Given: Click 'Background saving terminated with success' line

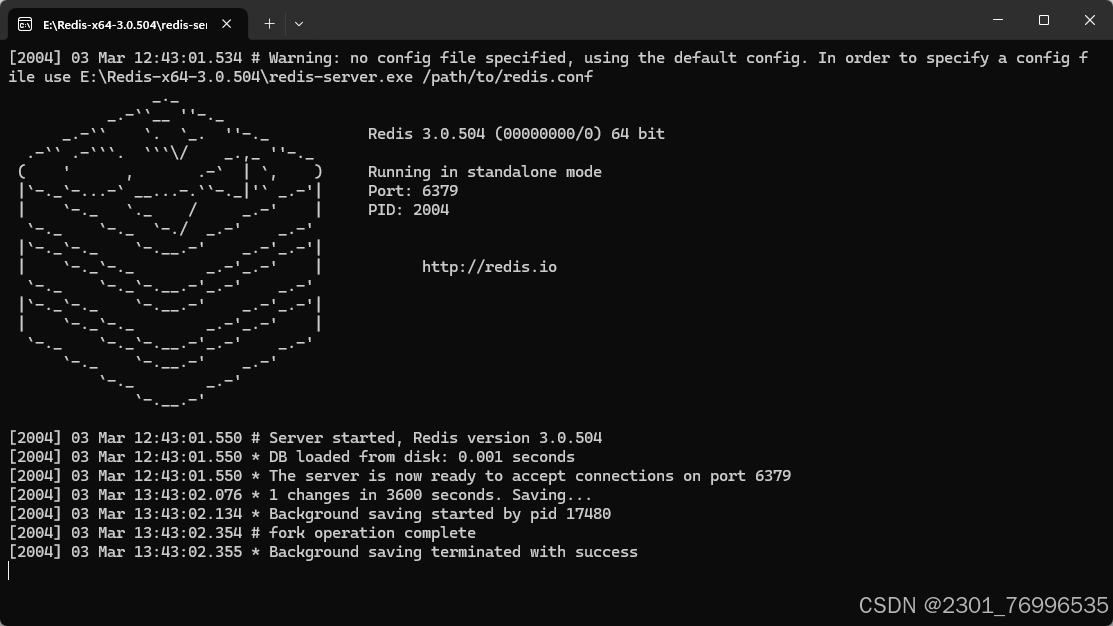Looking at the screenshot, I should [x=323, y=552].
